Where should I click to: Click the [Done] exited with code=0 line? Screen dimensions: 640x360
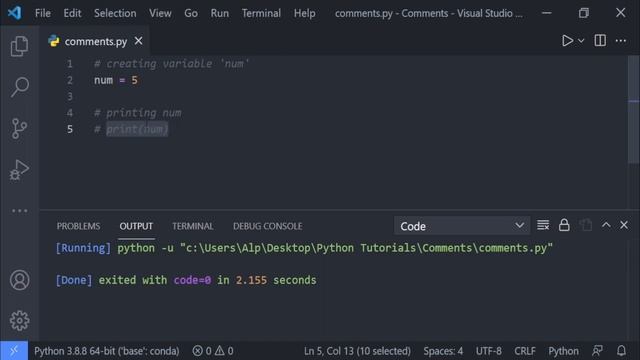point(186,280)
